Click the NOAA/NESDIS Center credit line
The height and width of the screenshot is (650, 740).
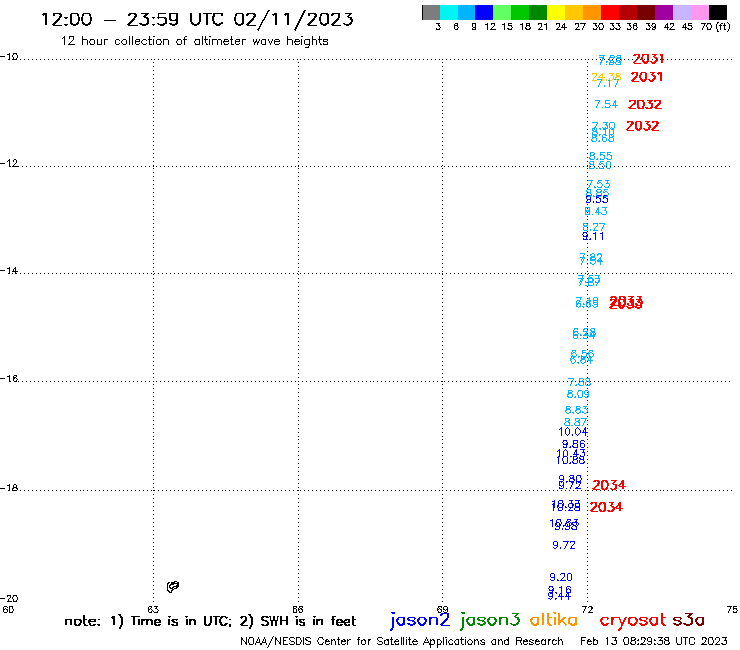click(x=402, y=641)
